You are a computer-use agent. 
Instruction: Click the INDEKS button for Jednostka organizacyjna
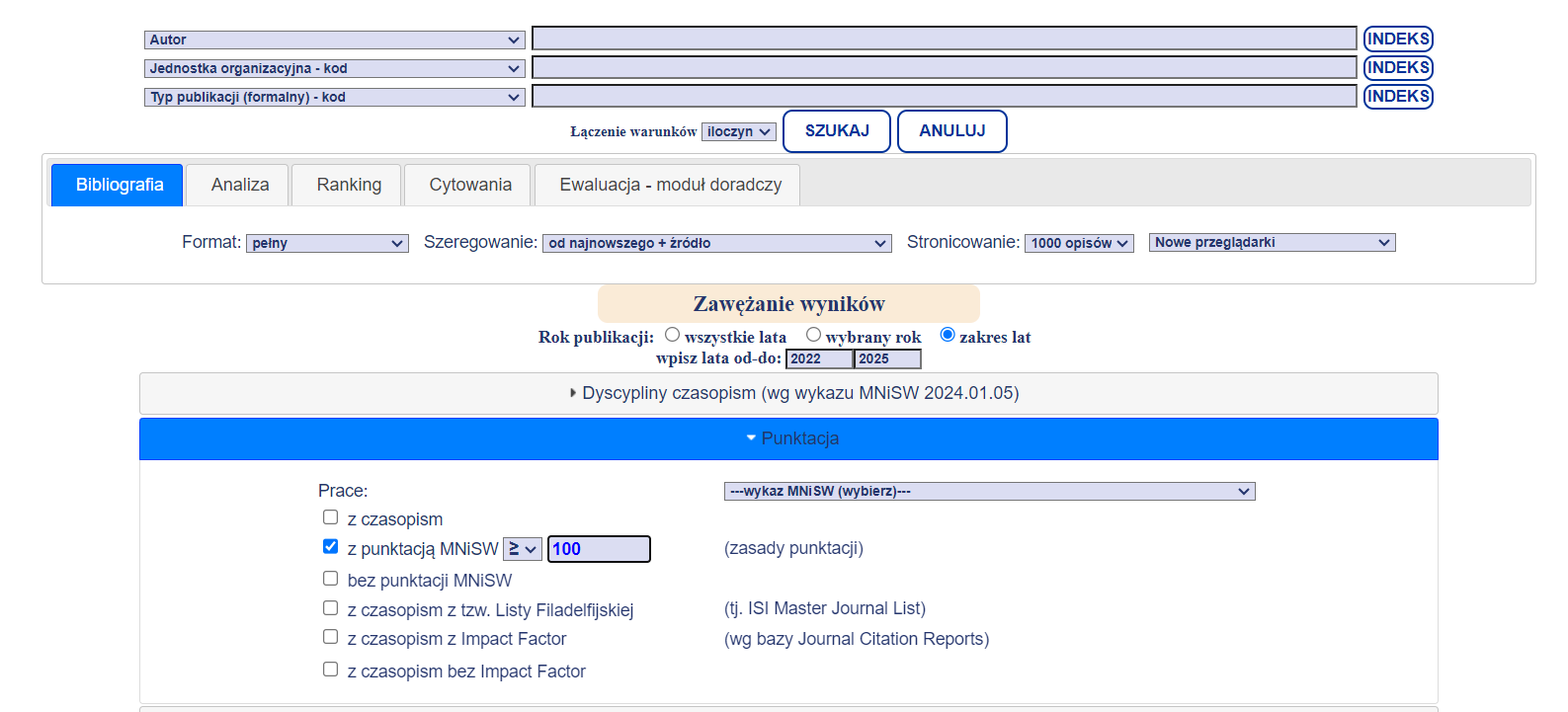[1397, 68]
